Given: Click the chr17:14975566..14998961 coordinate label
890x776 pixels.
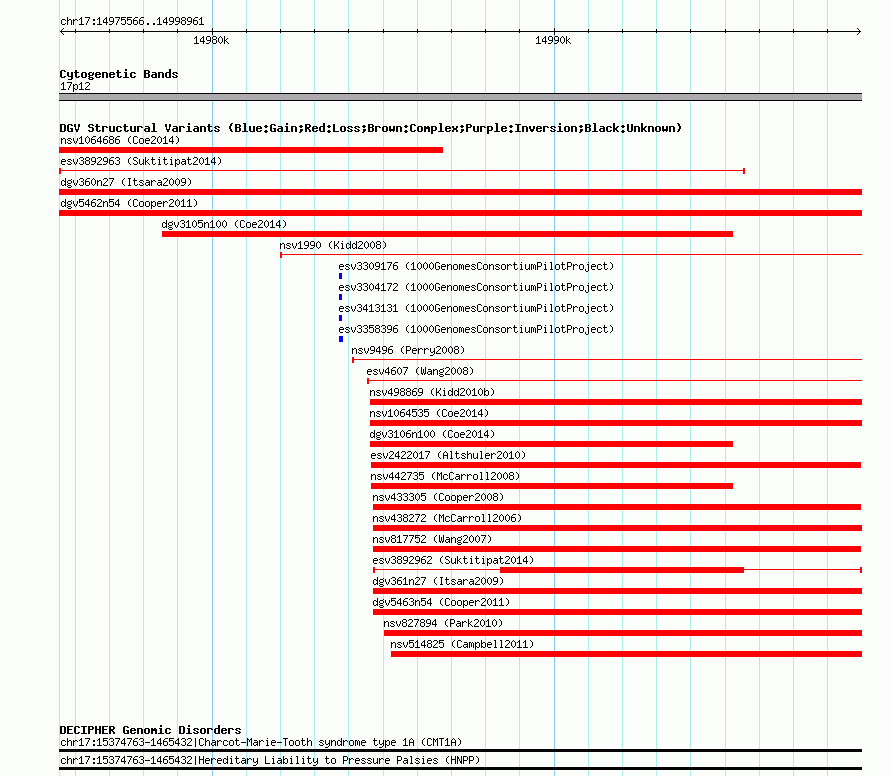Looking at the screenshot, I should pyautogui.click(x=132, y=21).
